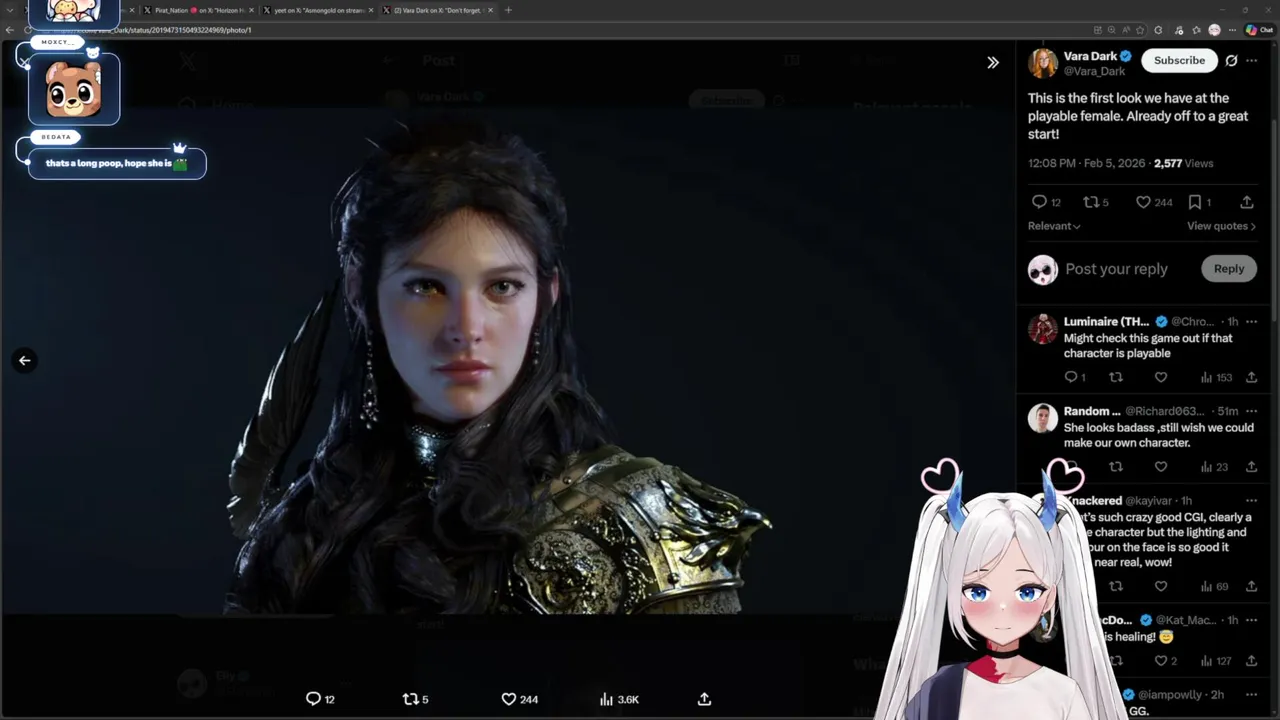
Task: Open browser settings and more menu
Action: pos(1232,30)
